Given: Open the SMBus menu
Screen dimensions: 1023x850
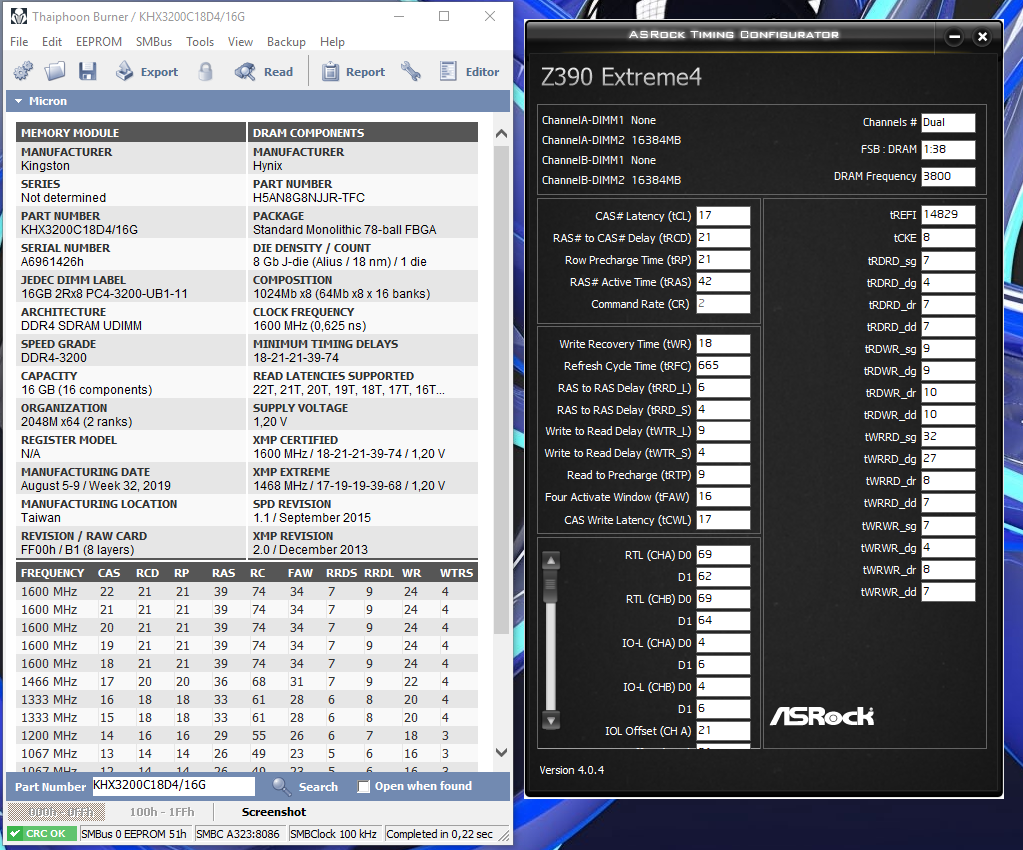Looking at the screenshot, I should pos(154,42).
